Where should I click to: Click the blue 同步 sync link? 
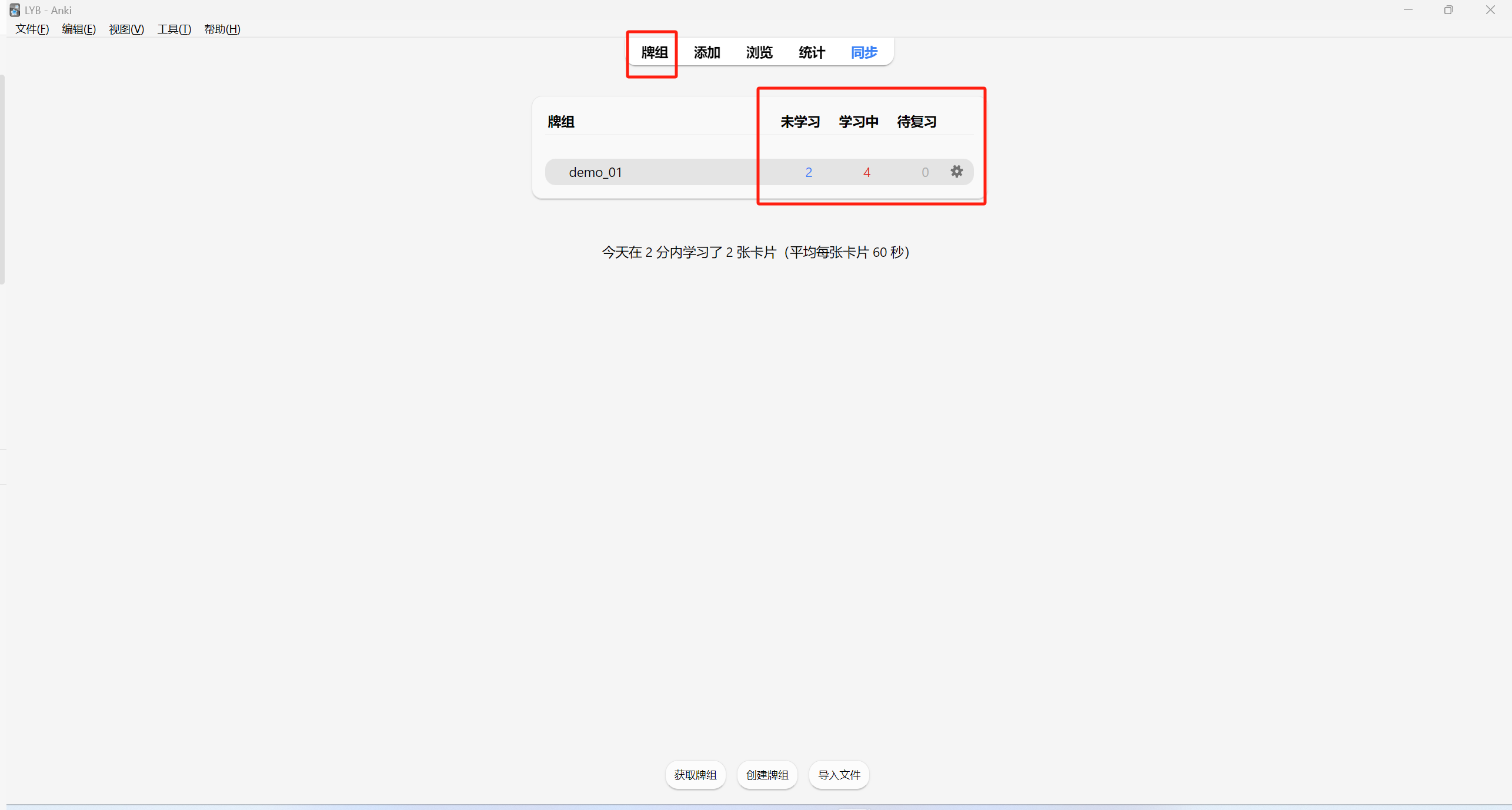(x=864, y=52)
